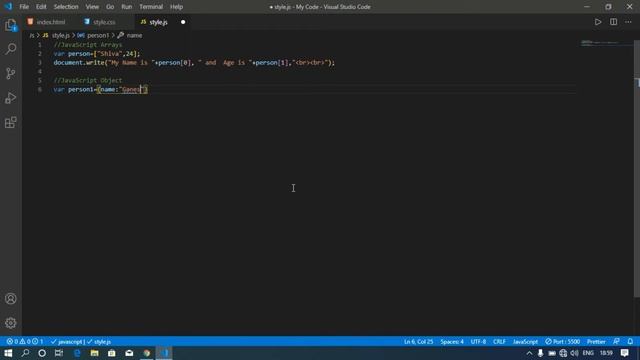This screenshot has height=360, width=640.
Task: Open the editor More Actions ellipsis
Action: point(628,22)
